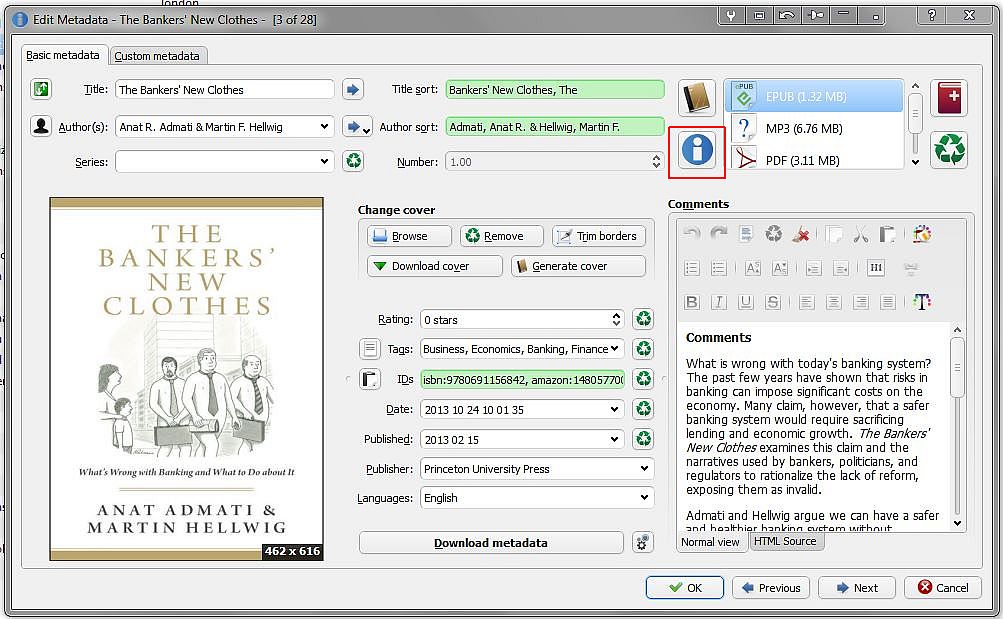Expand the Series dropdown
Image resolution: width=1003 pixels, height=619 pixels.
tap(324, 161)
